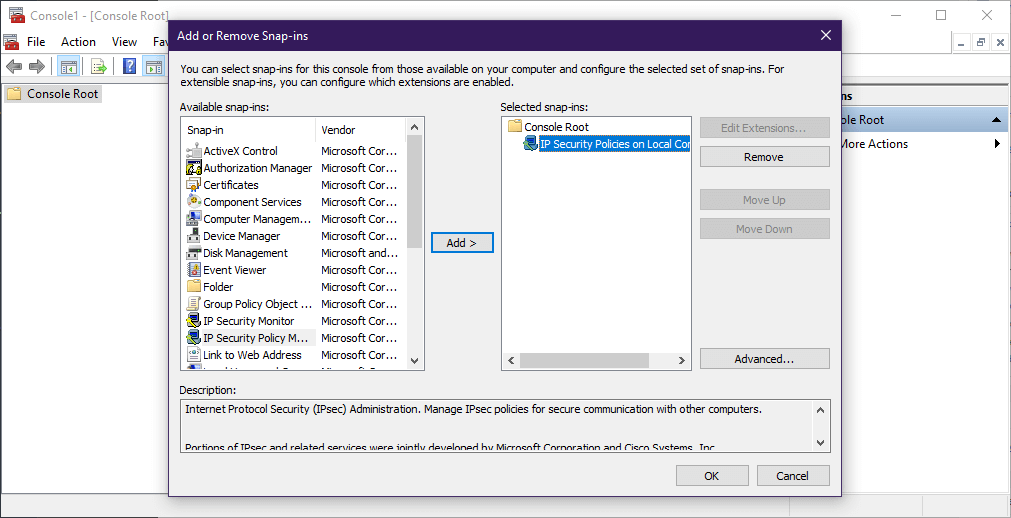The image size is (1011, 518).
Task: Open the File menu
Action: click(x=36, y=42)
